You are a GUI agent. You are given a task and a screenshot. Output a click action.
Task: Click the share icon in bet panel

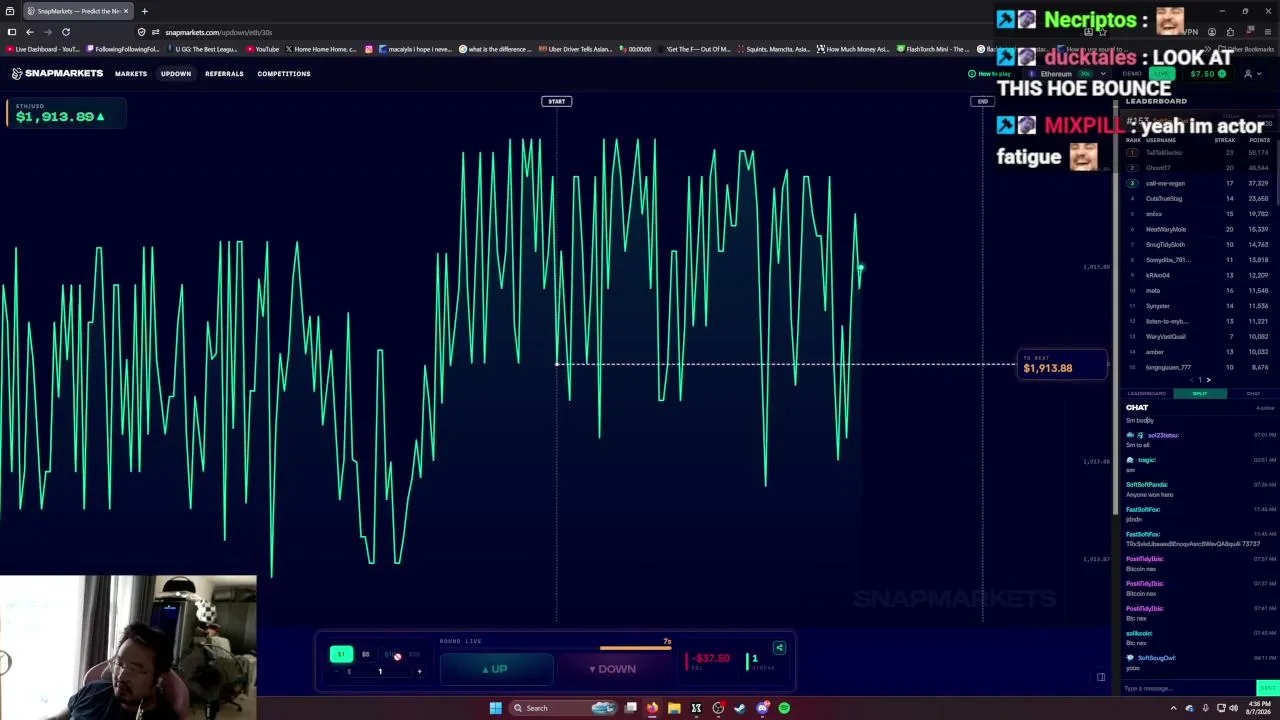pyautogui.click(x=779, y=648)
